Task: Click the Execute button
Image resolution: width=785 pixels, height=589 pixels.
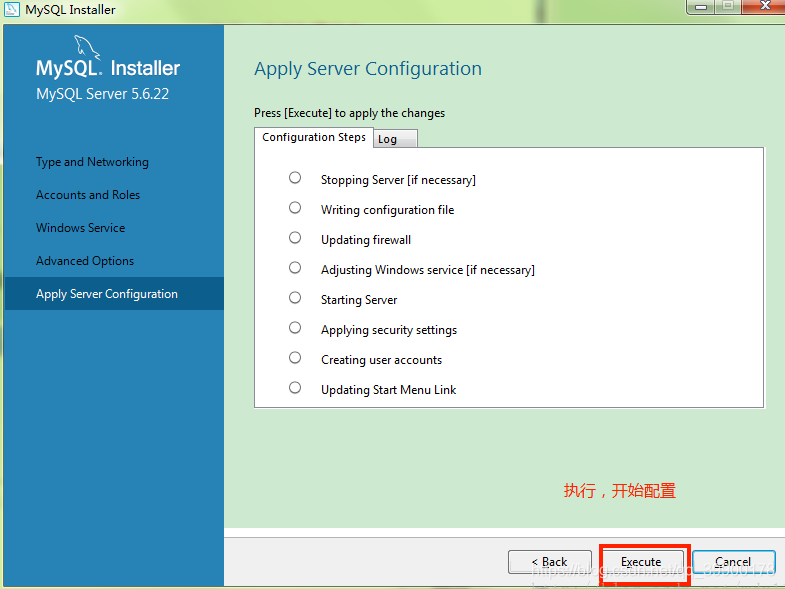Action: pyautogui.click(x=641, y=562)
